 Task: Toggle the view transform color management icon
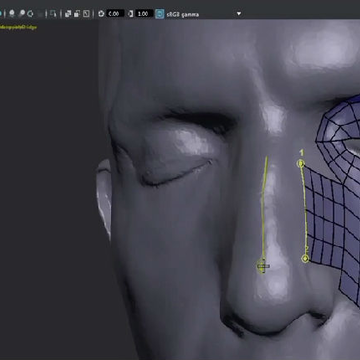(160, 14)
